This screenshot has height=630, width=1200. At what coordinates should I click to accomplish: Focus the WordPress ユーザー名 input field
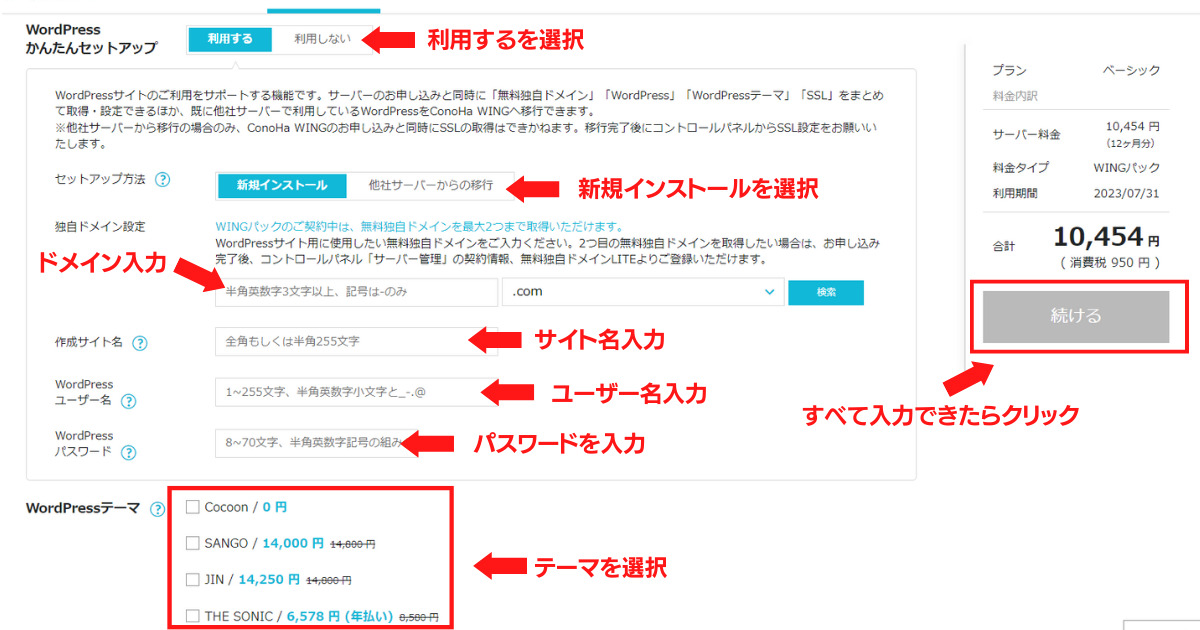click(x=356, y=393)
